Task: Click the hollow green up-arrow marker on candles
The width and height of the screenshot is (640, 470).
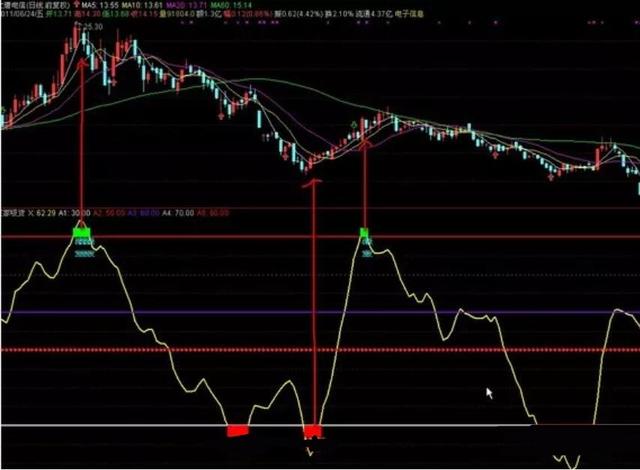Action: [354, 124]
